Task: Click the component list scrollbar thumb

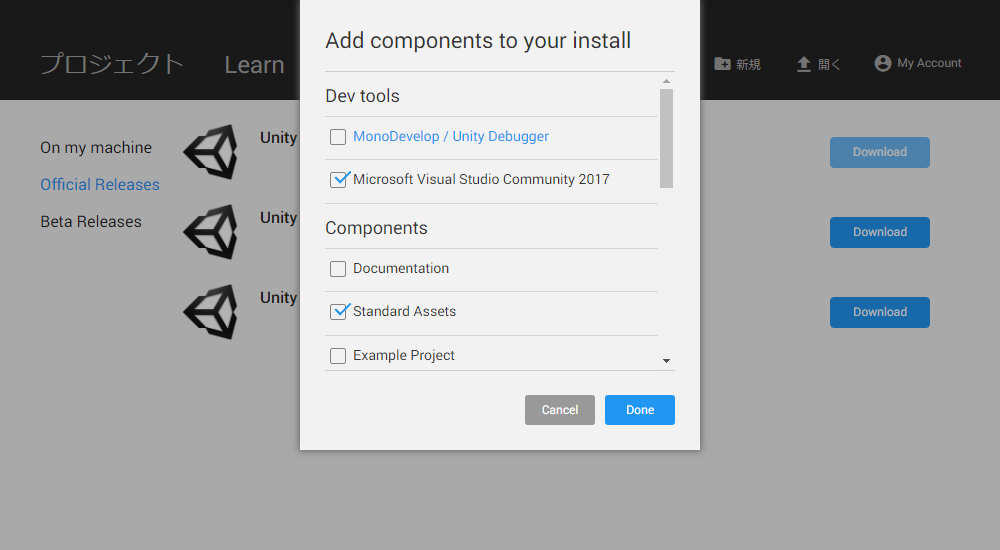Action: [x=666, y=138]
